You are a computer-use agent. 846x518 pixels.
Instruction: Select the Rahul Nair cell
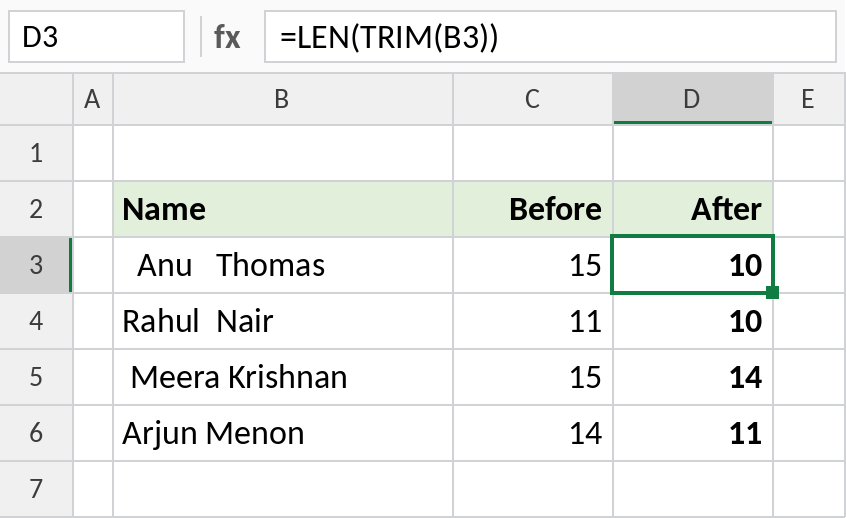coord(283,322)
